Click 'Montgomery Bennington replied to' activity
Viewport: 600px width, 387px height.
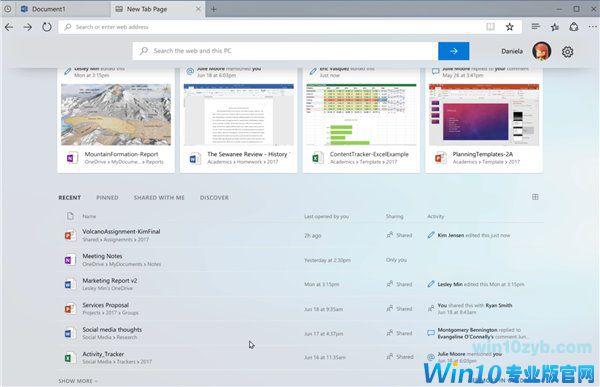pyautogui.click(x=479, y=330)
